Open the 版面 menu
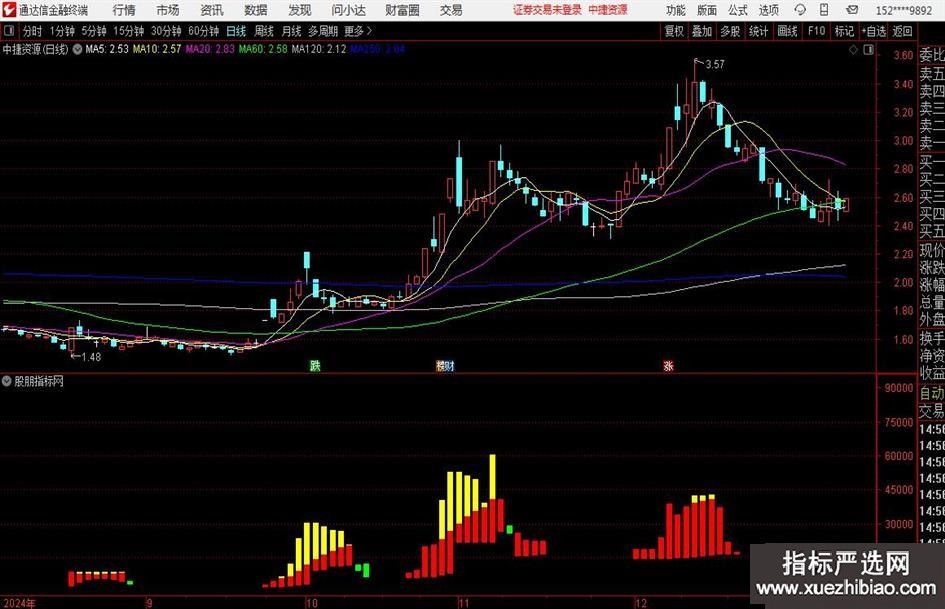The width and height of the screenshot is (945, 609). tap(706, 10)
